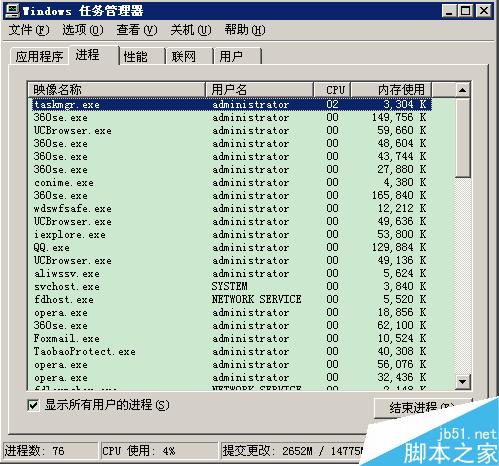Click the Task Manager title bar icon

coord(12,11)
